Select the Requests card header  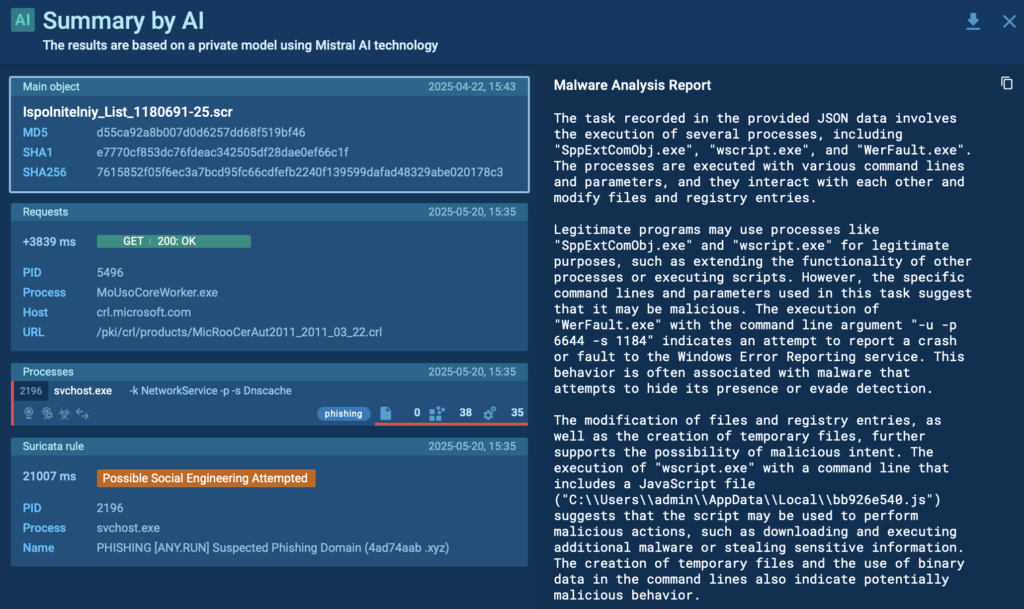(x=269, y=212)
